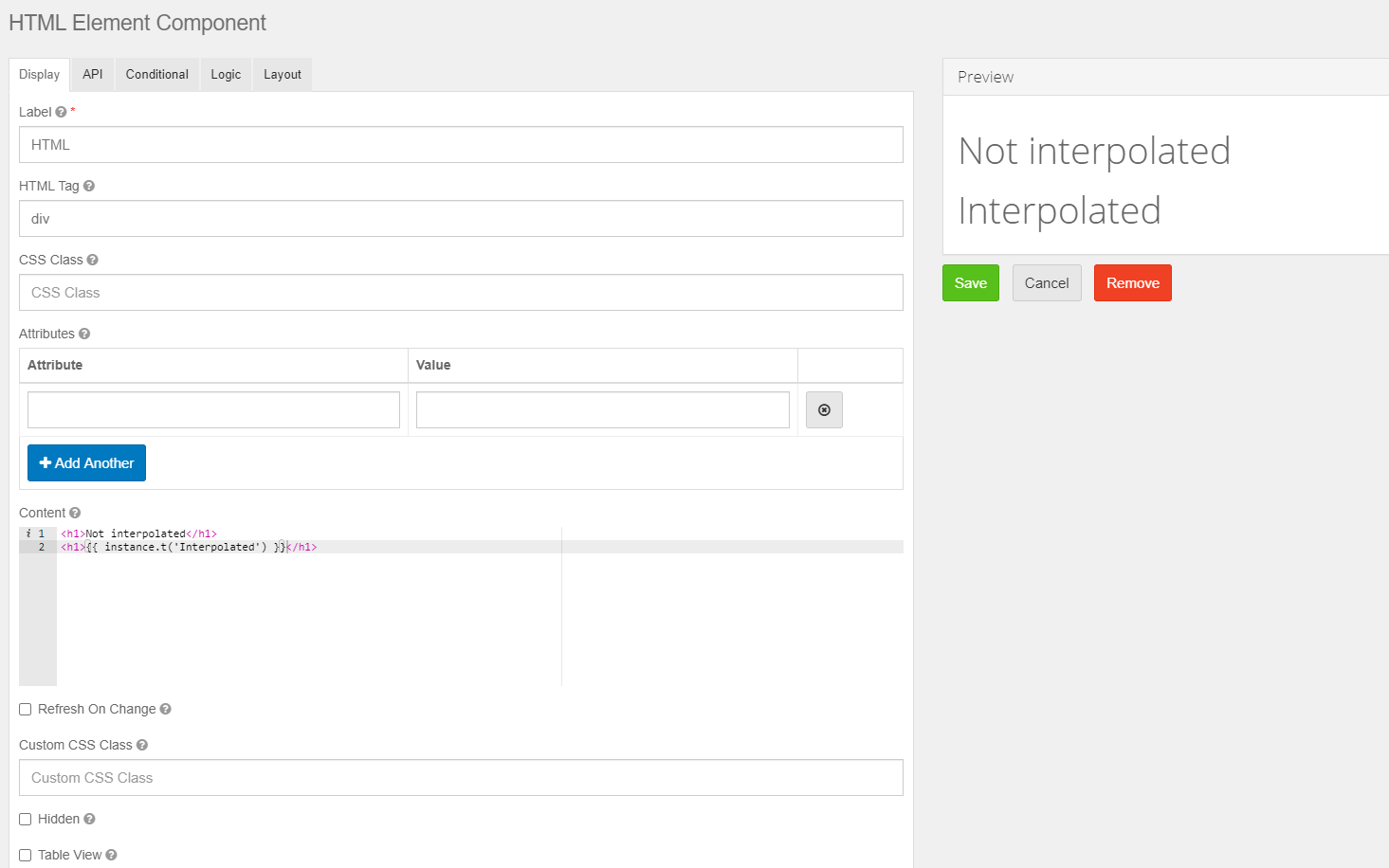Screen dimensions: 1389x868
Task: Enable Table View for the component
Action: 25,854
